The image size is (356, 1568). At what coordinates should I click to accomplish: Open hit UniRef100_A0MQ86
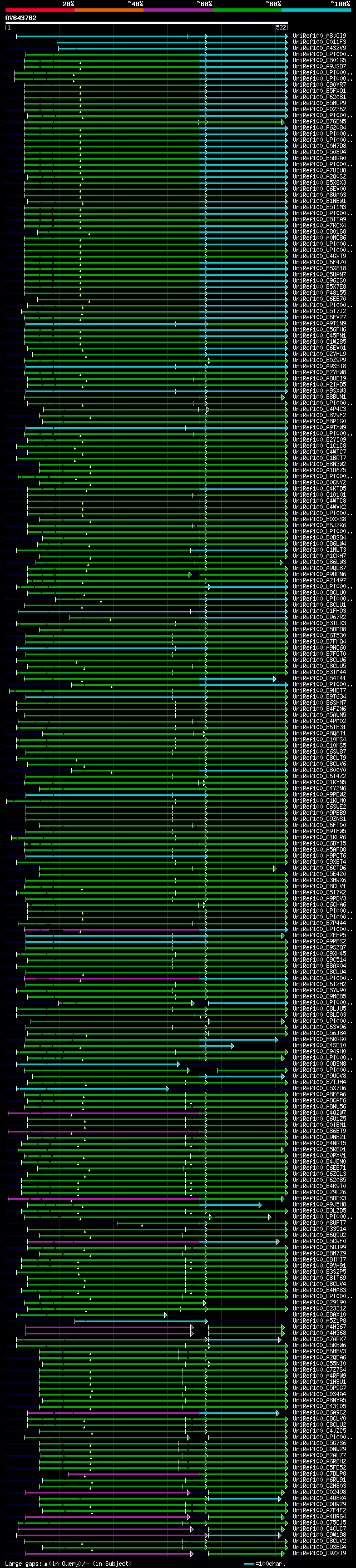coord(319,238)
